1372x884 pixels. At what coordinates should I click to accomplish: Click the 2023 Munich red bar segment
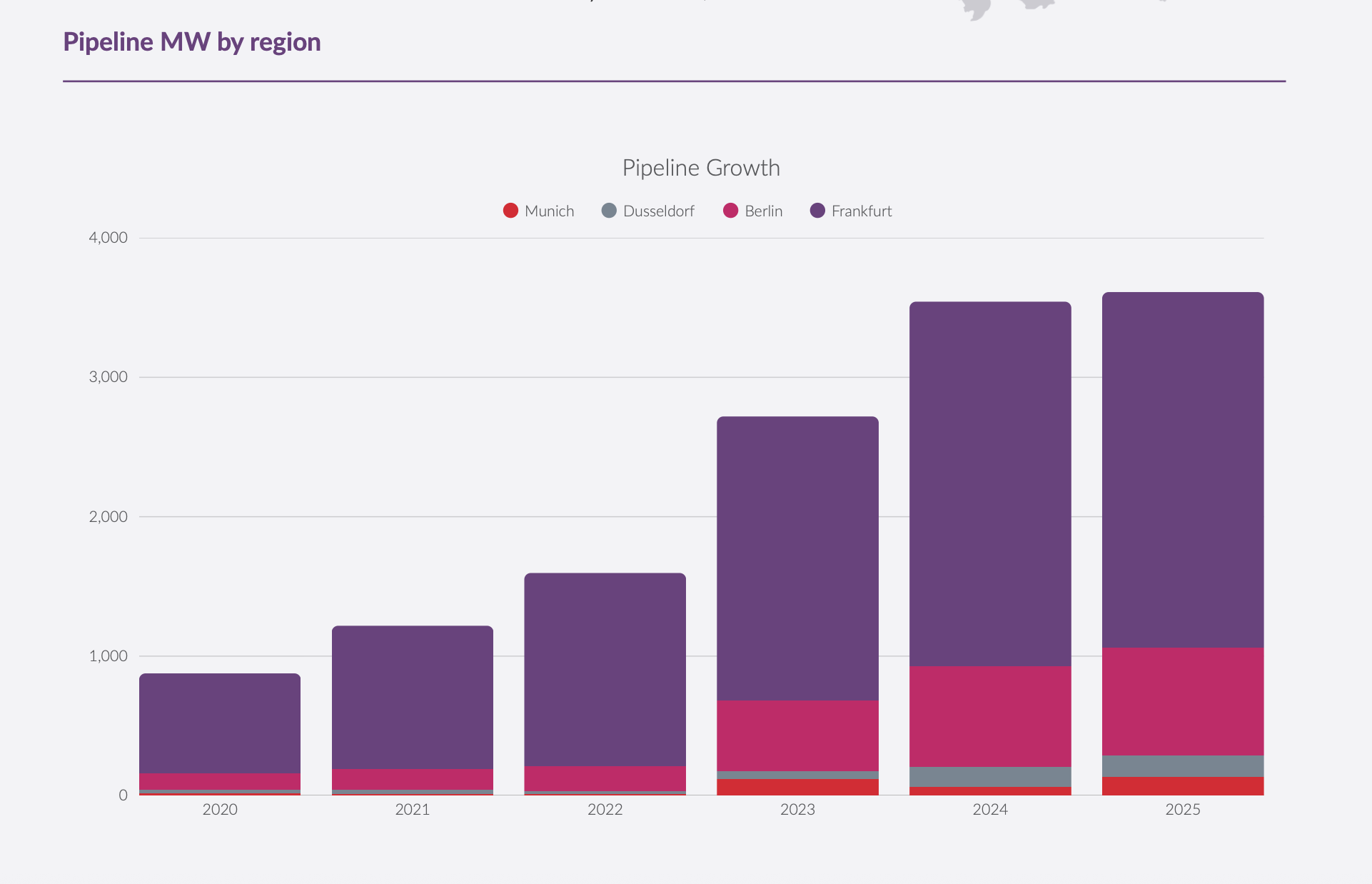798,787
